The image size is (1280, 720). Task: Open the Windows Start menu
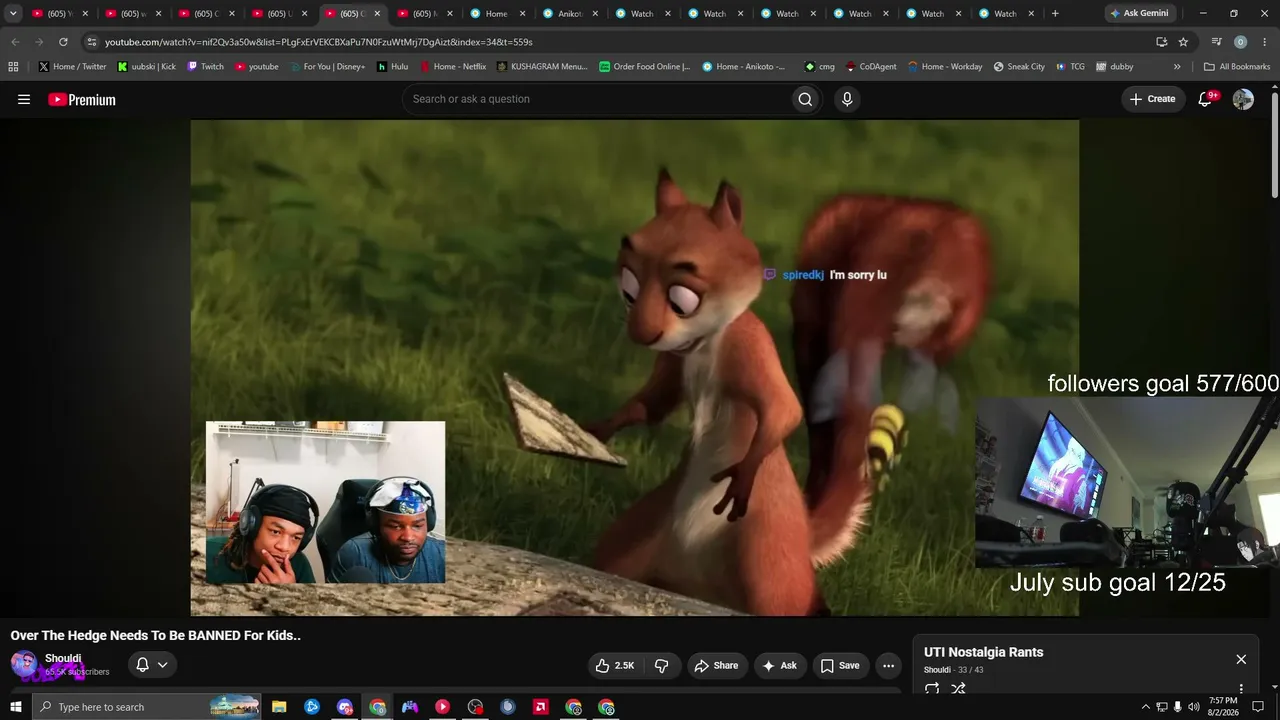[x=15, y=707]
